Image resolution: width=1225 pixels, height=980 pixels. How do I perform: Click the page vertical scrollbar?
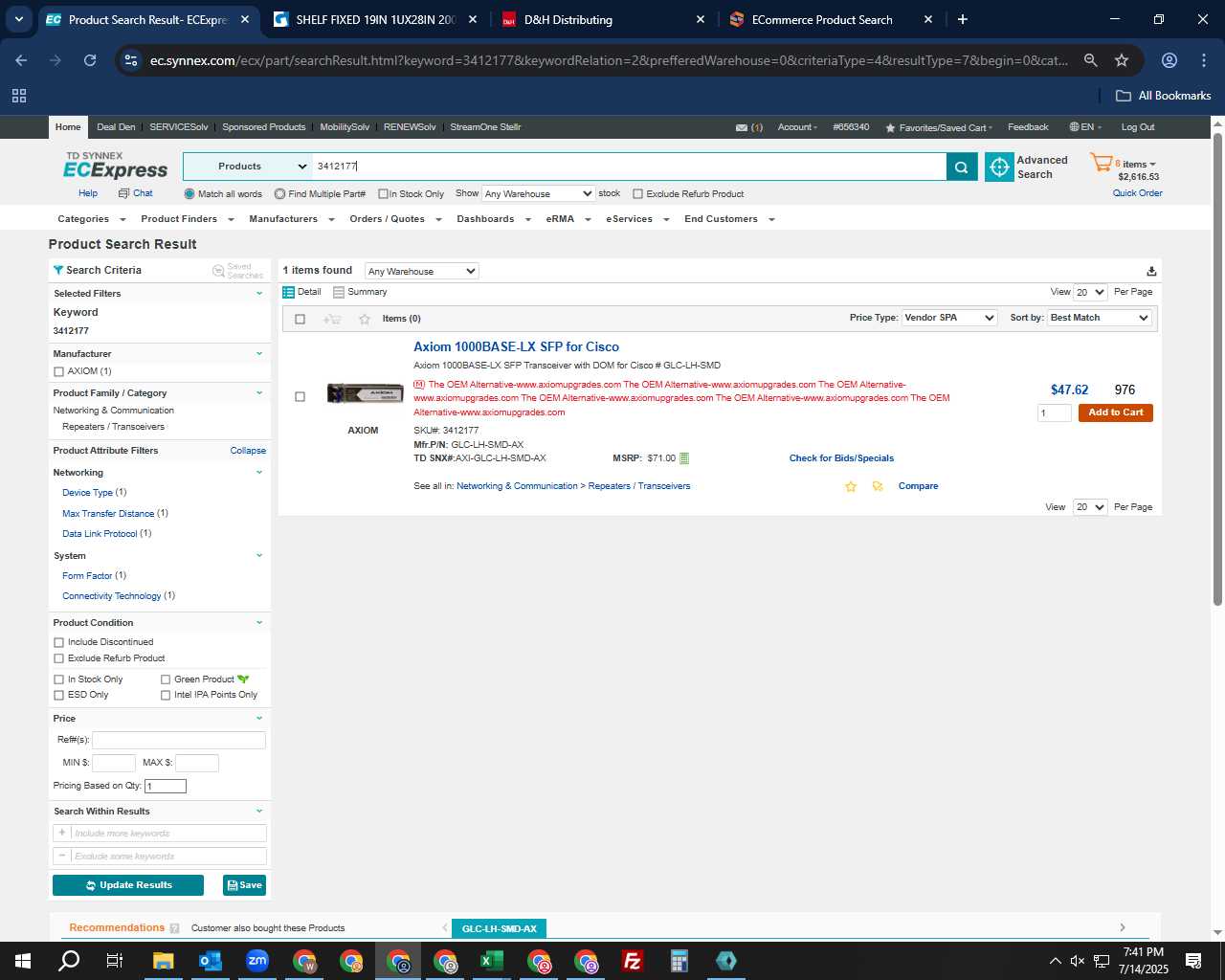pos(1217,369)
